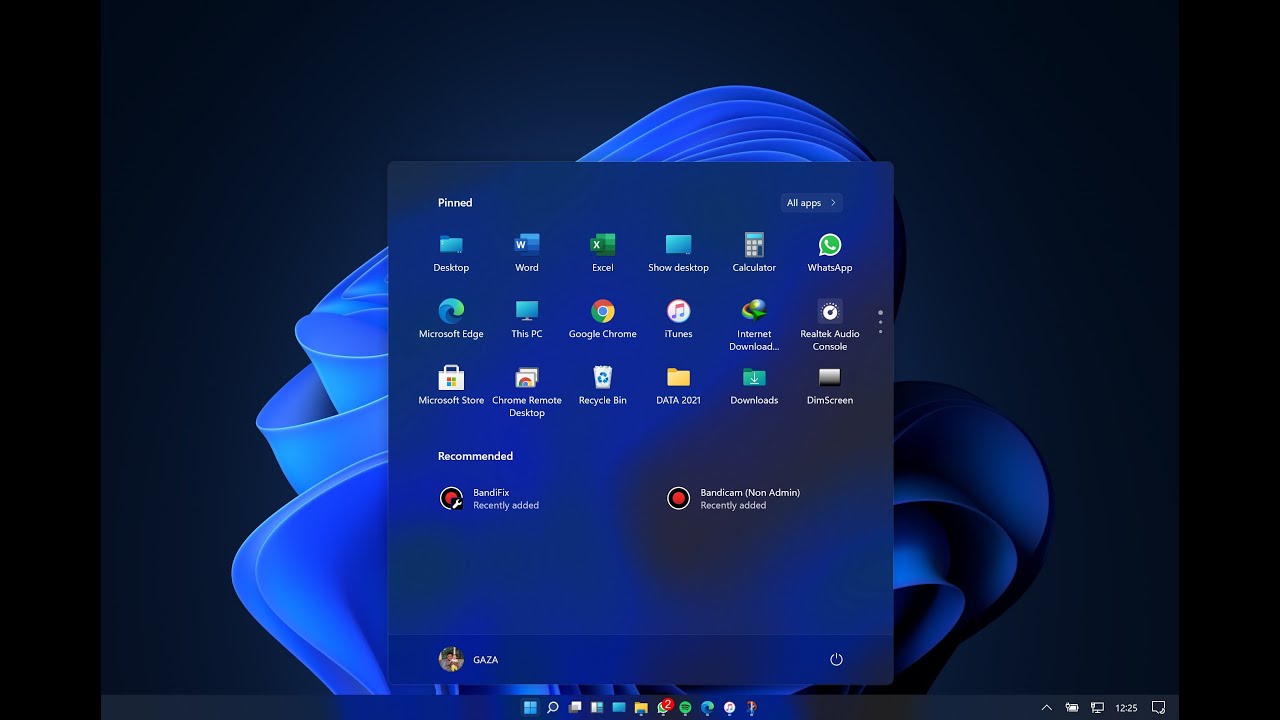Screen dimensions: 1280x720
Task: Open the Calculator app
Action: [754, 252]
